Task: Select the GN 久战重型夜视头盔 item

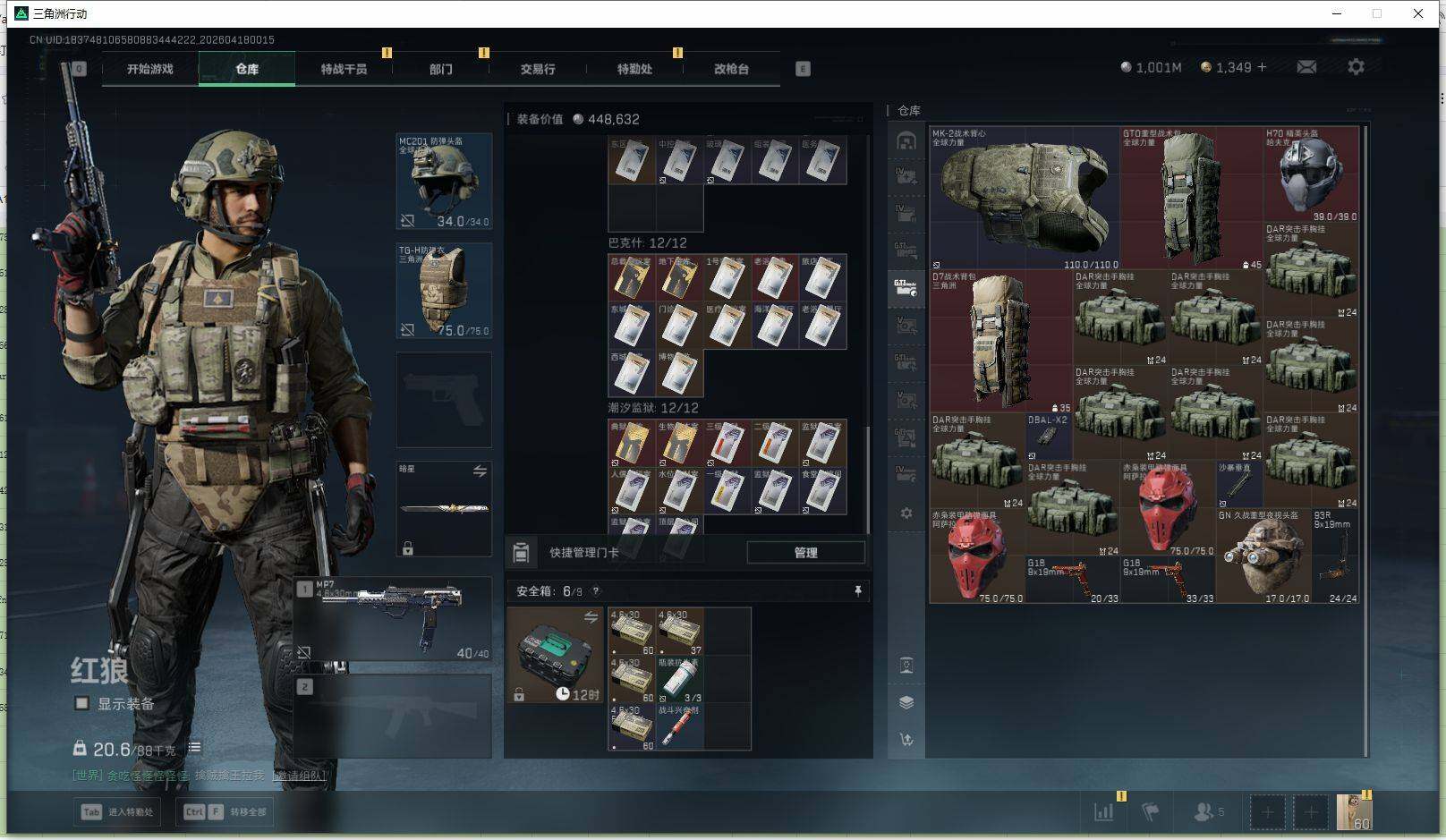Action: click(1263, 556)
